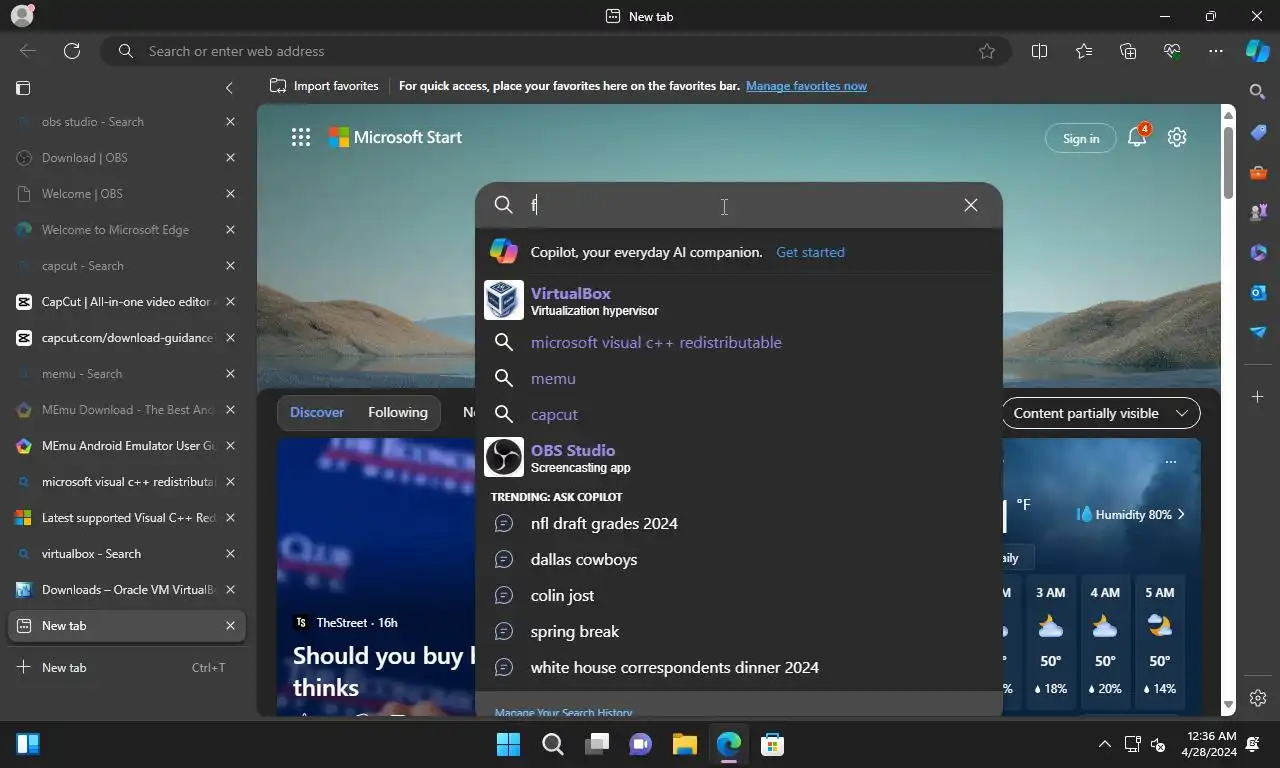Open Microsoft Store from taskbar
Screen dimensions: 1280x768
tap(772, 744)
